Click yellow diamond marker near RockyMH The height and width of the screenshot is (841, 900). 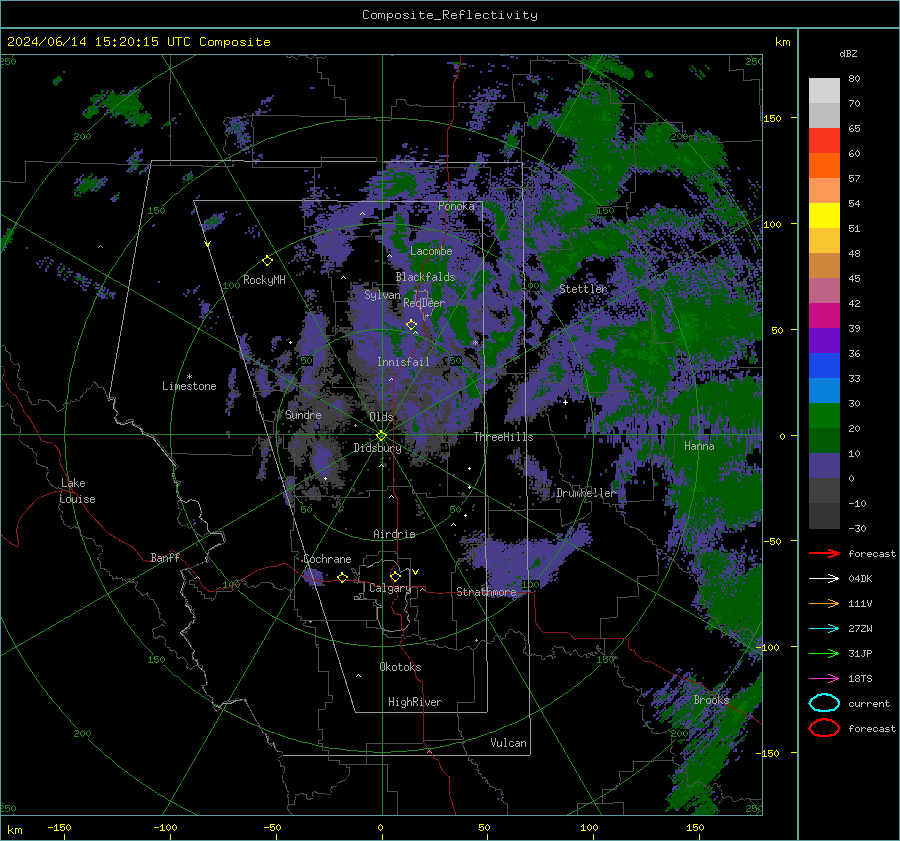267,261
